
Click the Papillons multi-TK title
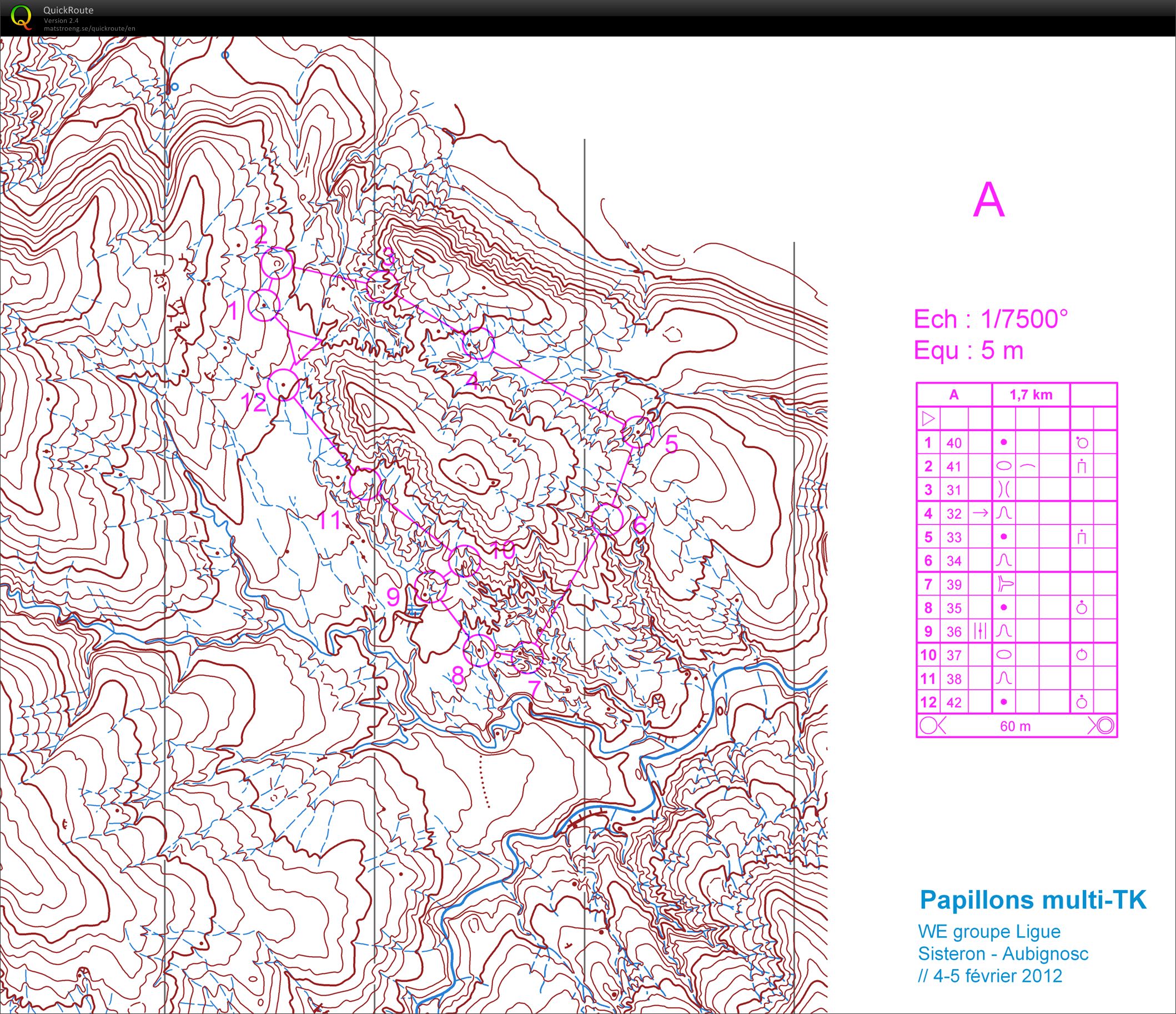(1033, 901)
